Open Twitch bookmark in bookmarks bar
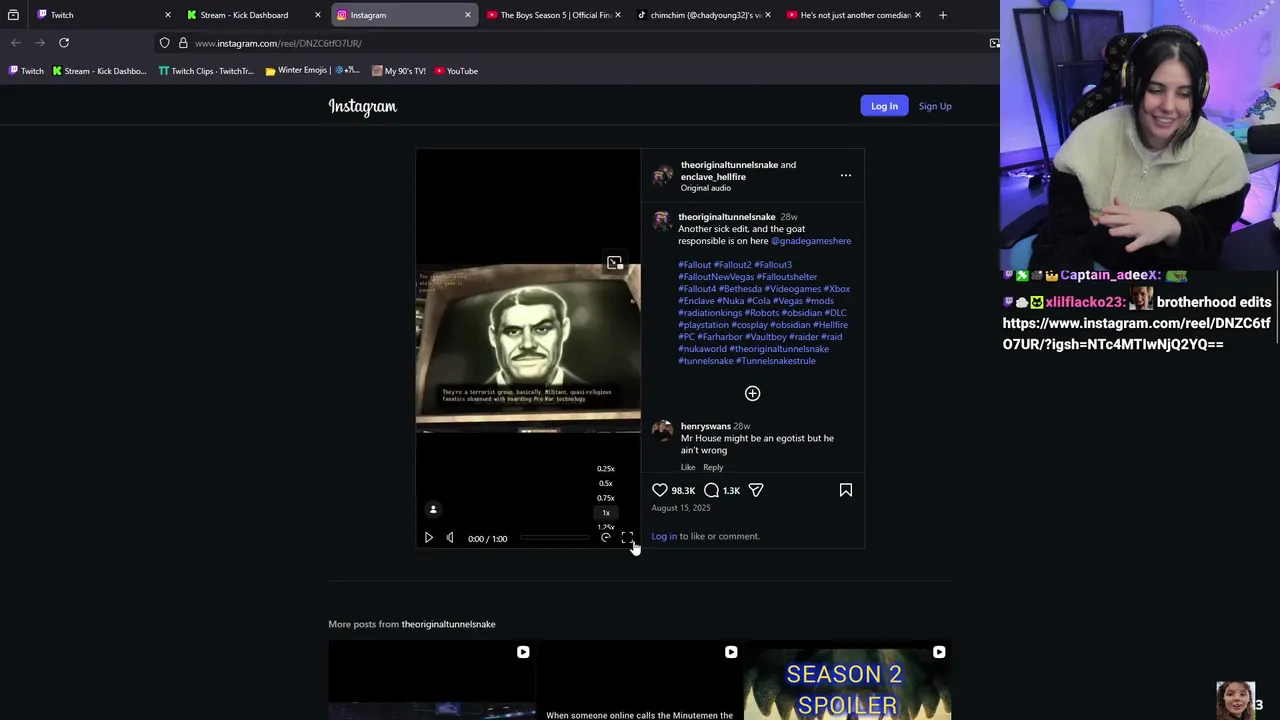This screenshot has height=720, width=1280. pos(26,71)
